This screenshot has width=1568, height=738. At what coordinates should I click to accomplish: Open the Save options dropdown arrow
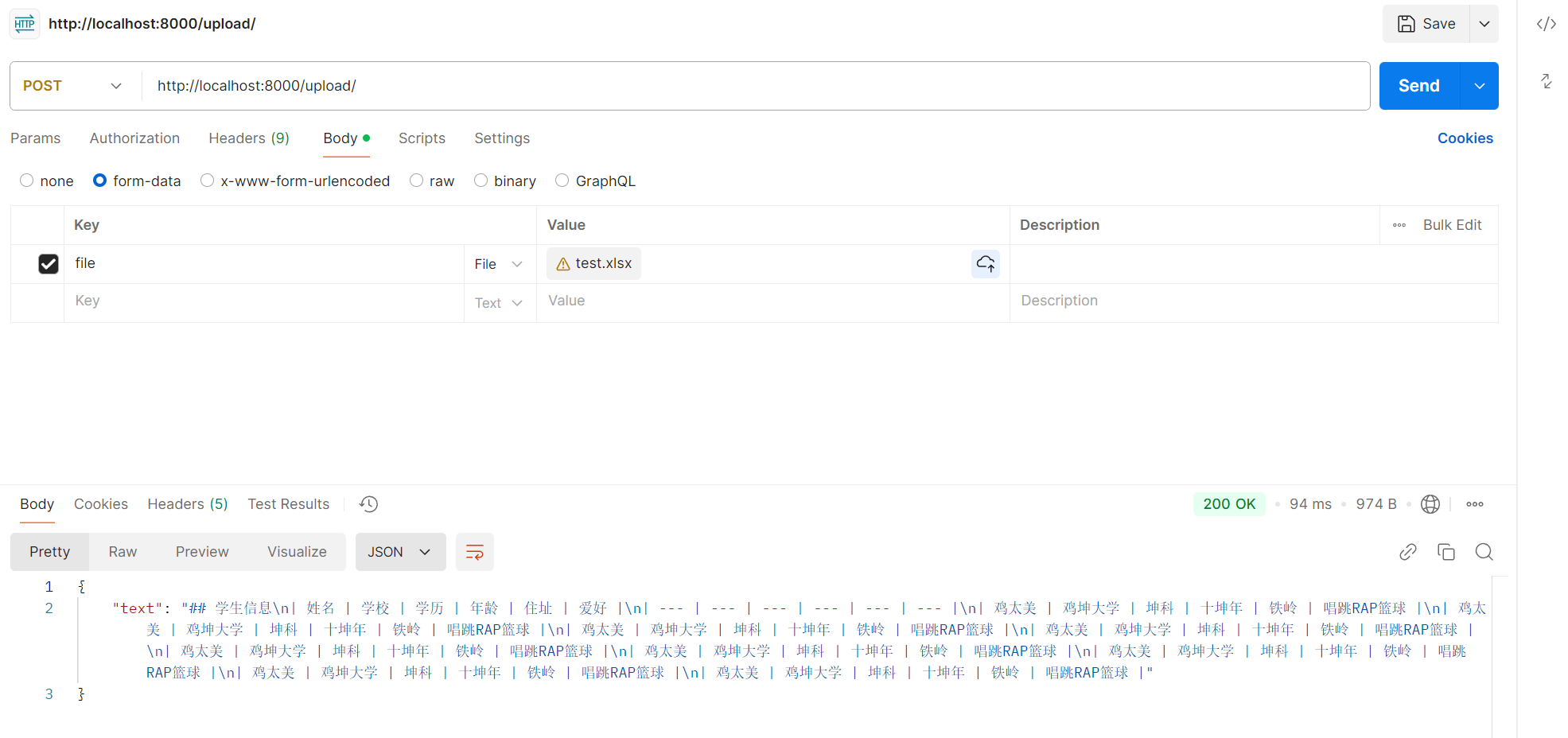[1484, 24]
